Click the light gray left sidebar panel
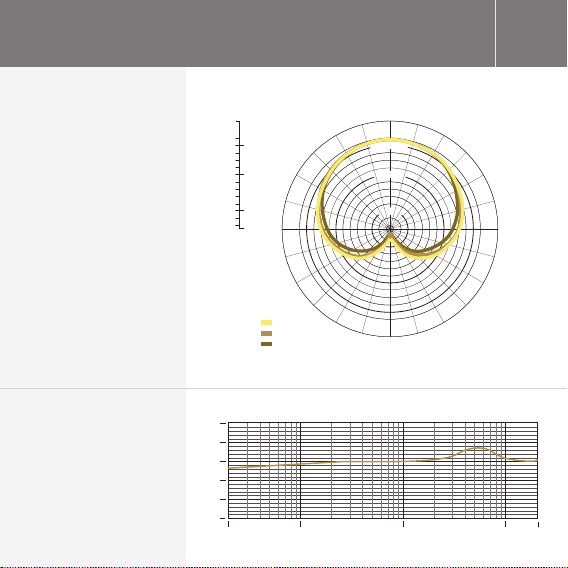 pos(93,227)
